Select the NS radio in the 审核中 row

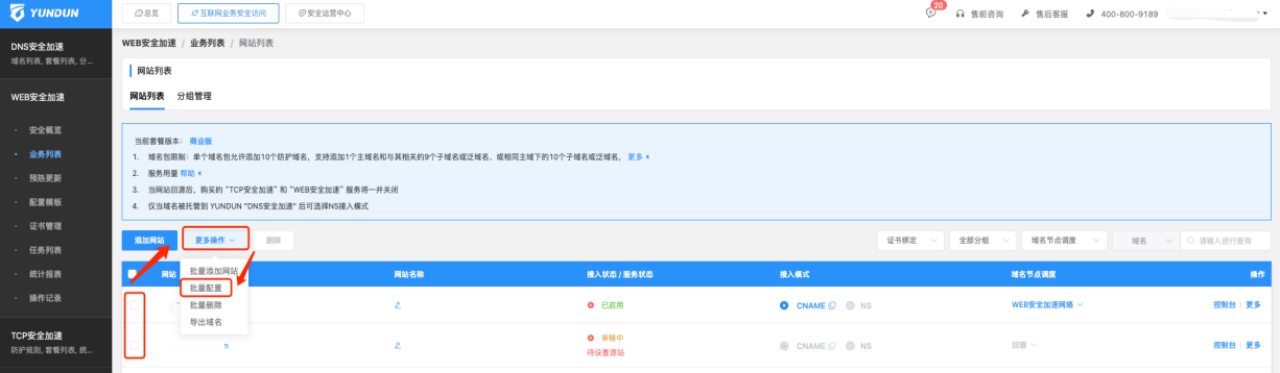[851, 346]
